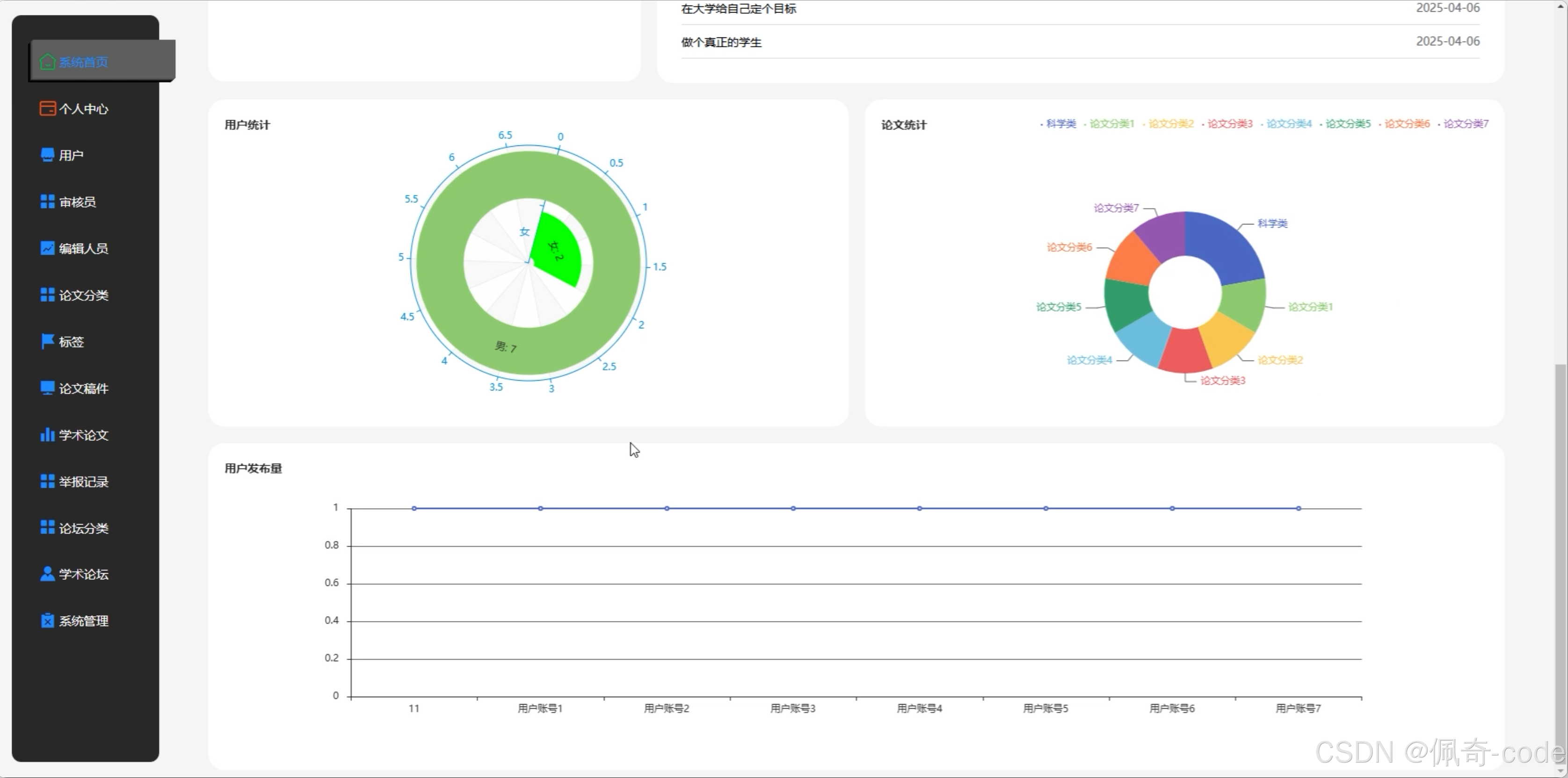The width and height of the screenshot is (1568, 778).
Task: Click the home icon beside 系统首页
Action: (47, 62)
